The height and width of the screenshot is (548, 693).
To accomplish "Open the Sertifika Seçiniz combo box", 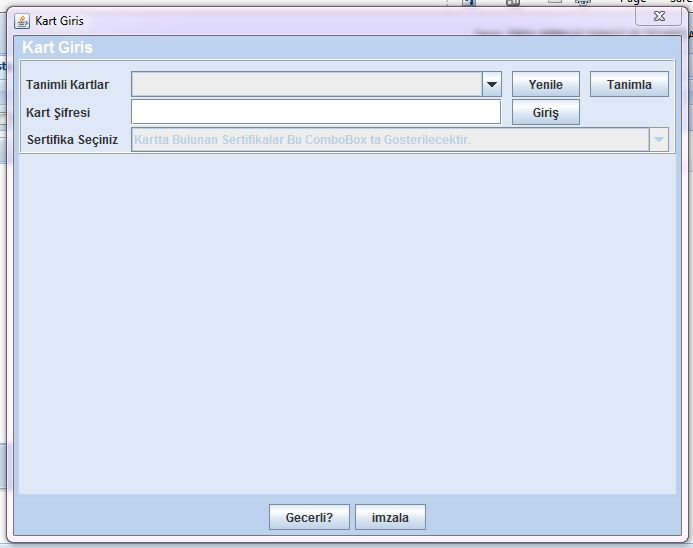I will coord(389,140).
